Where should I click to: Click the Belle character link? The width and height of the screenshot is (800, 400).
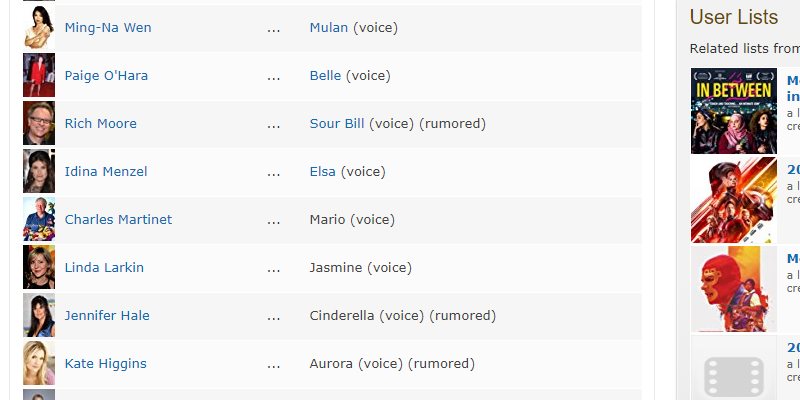pyautogui.click(x=325, y=75)
